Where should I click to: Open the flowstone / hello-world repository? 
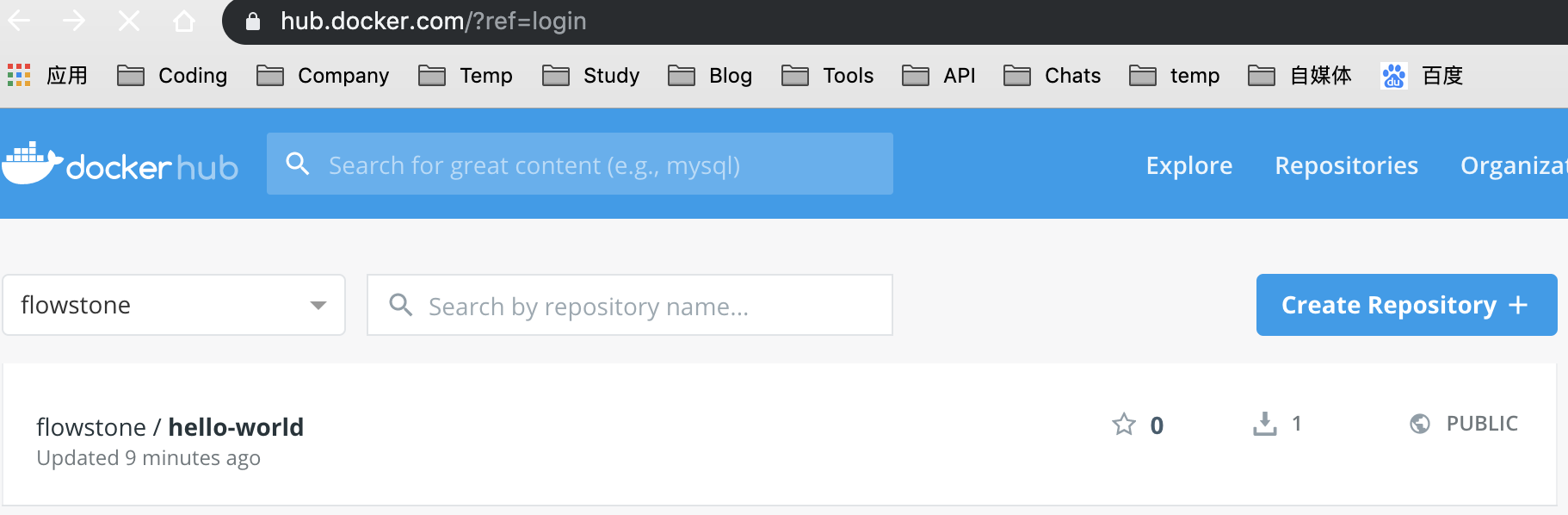[x=170, y=427]
